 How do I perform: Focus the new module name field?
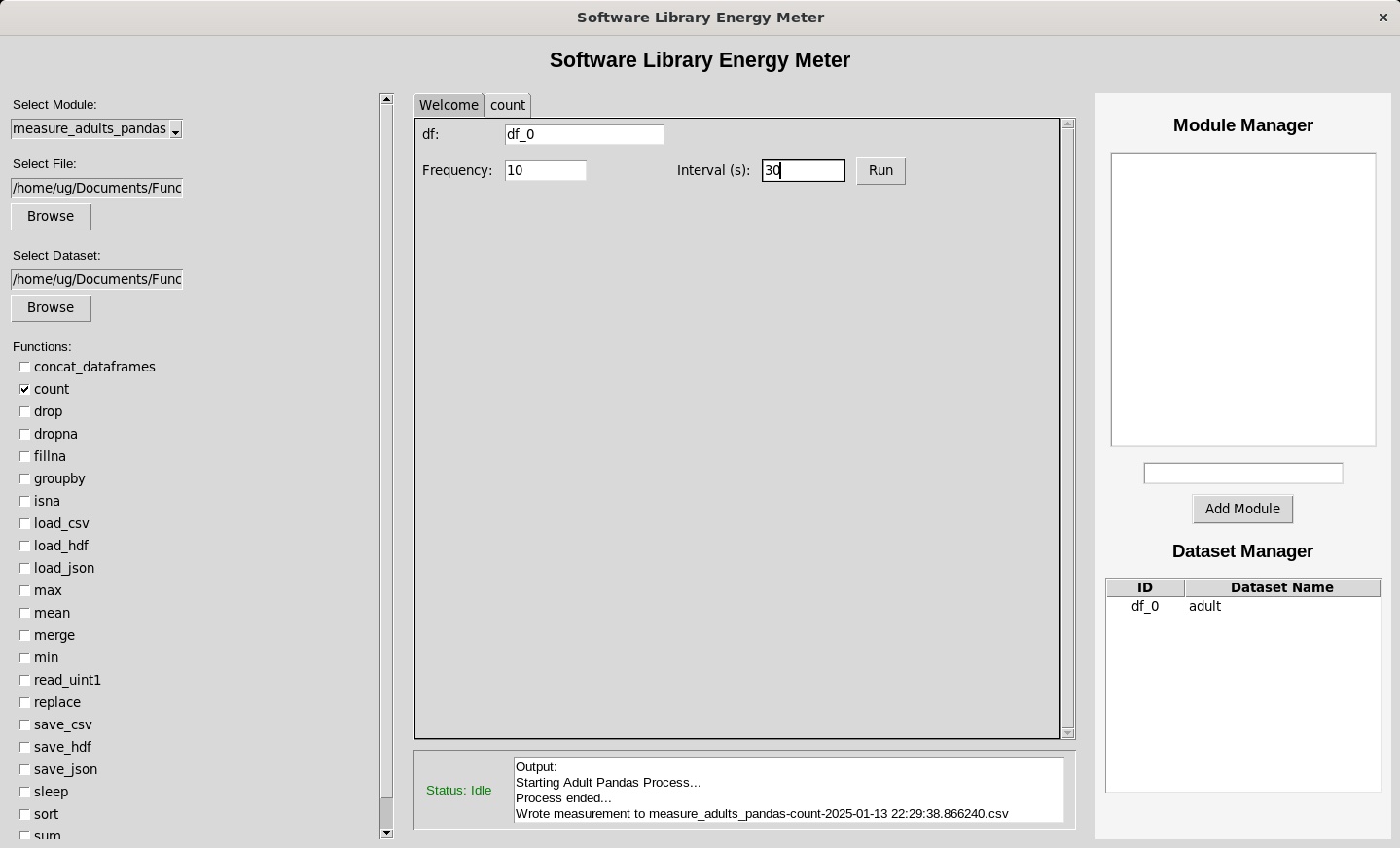(1243, 474)
